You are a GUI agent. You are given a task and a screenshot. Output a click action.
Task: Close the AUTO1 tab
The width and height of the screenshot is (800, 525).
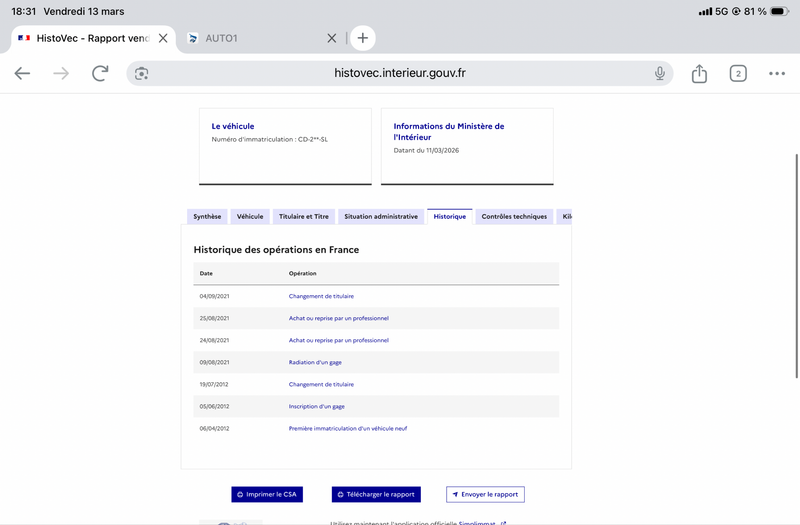pos(332,38)
